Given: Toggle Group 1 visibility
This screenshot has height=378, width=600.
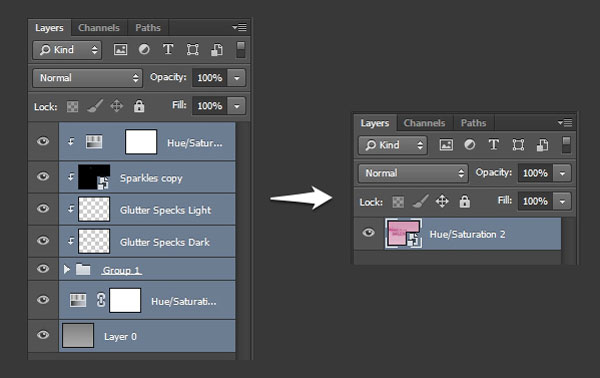Looking at the screenshot, I should (x=43, y=269).
